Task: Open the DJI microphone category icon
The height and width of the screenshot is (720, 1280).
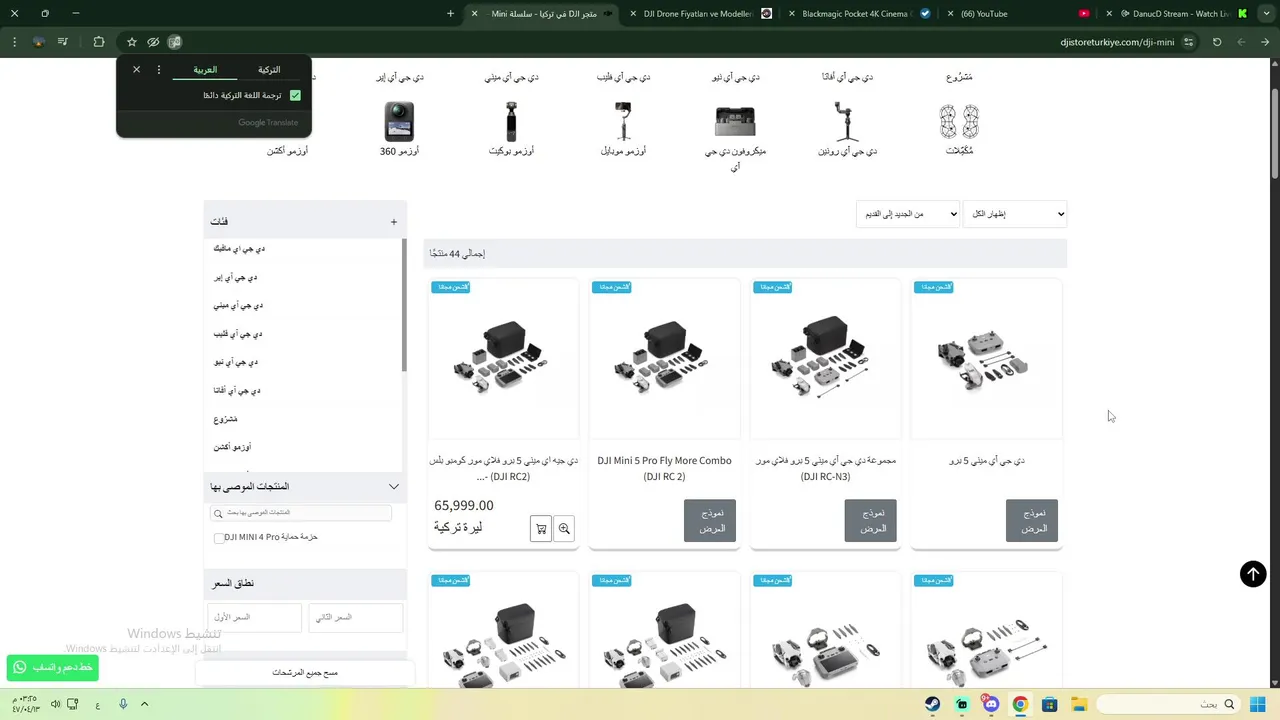Action: click(735, 122)
